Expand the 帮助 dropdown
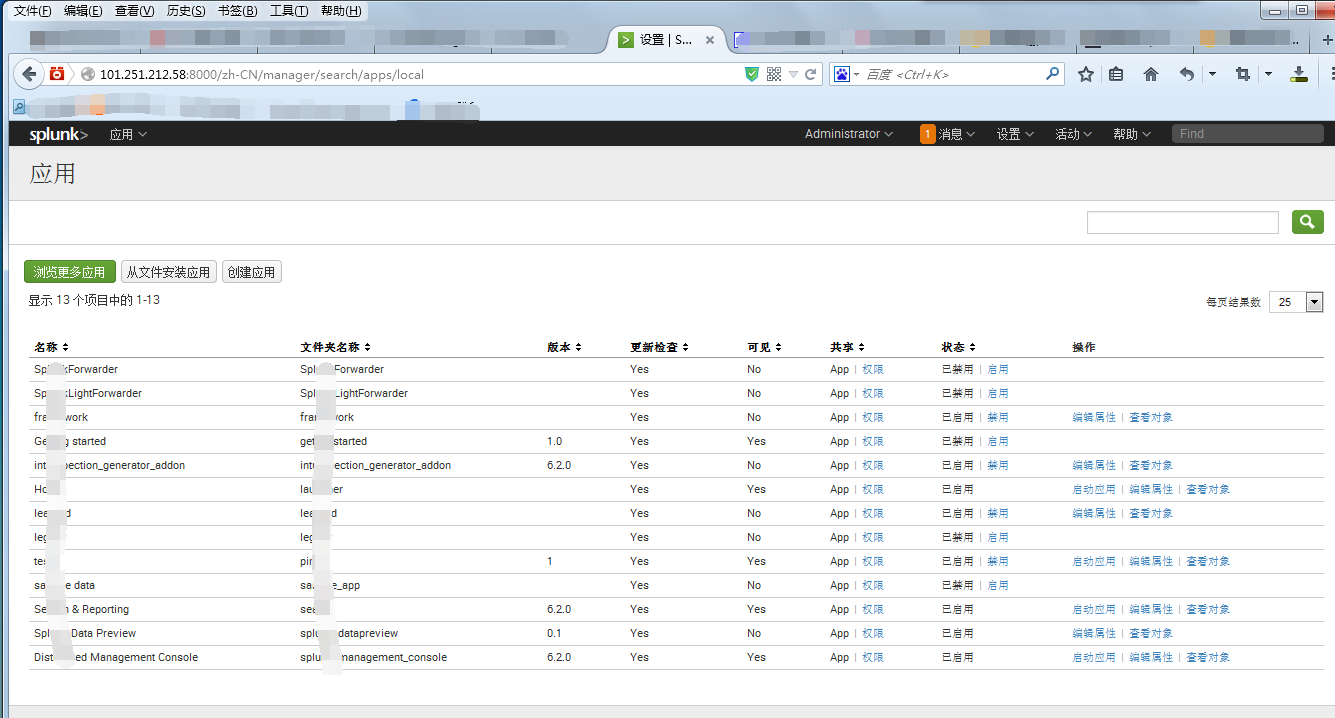 point(1132,134)
